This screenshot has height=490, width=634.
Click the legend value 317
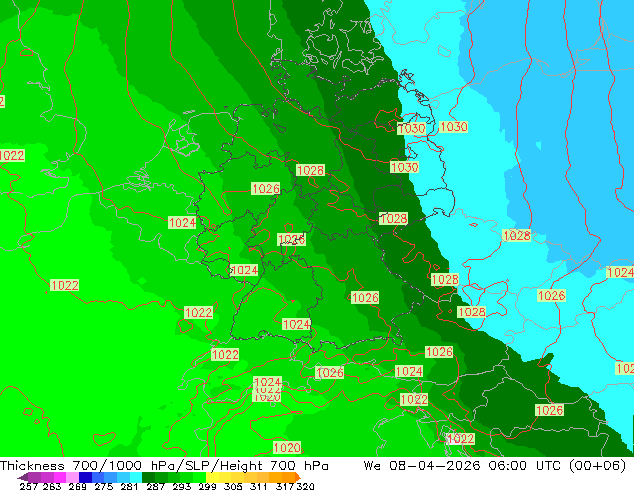(285, 486)
